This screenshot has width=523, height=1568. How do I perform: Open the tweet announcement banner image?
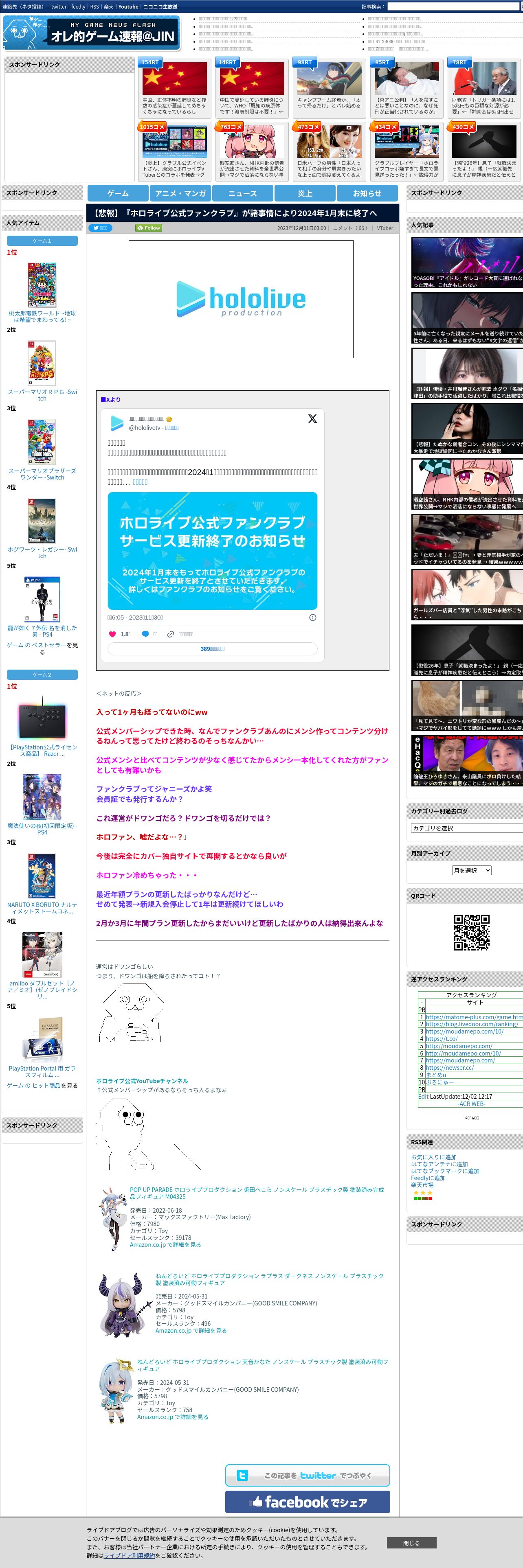click(213, 550)
